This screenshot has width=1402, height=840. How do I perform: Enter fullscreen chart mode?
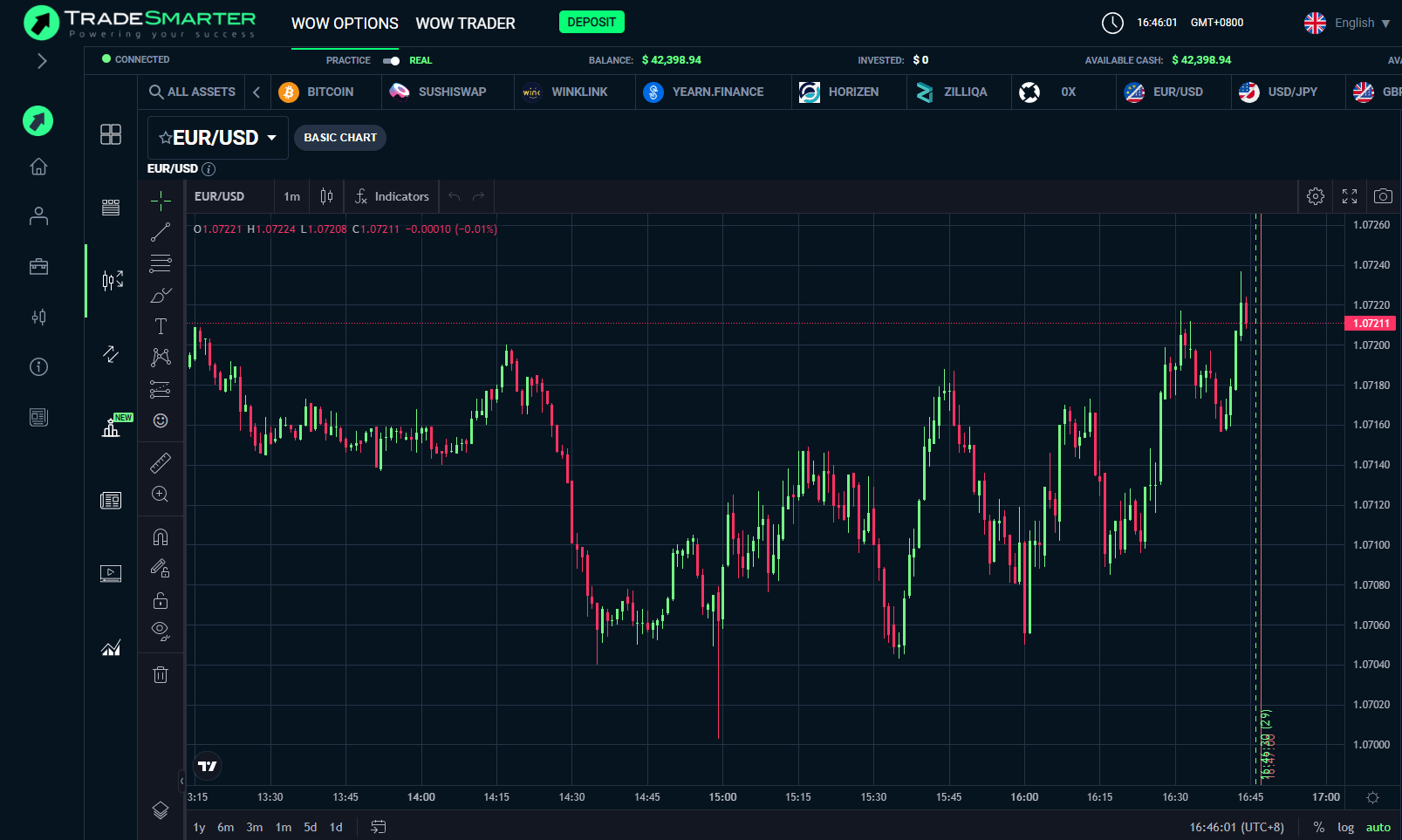1350,196
